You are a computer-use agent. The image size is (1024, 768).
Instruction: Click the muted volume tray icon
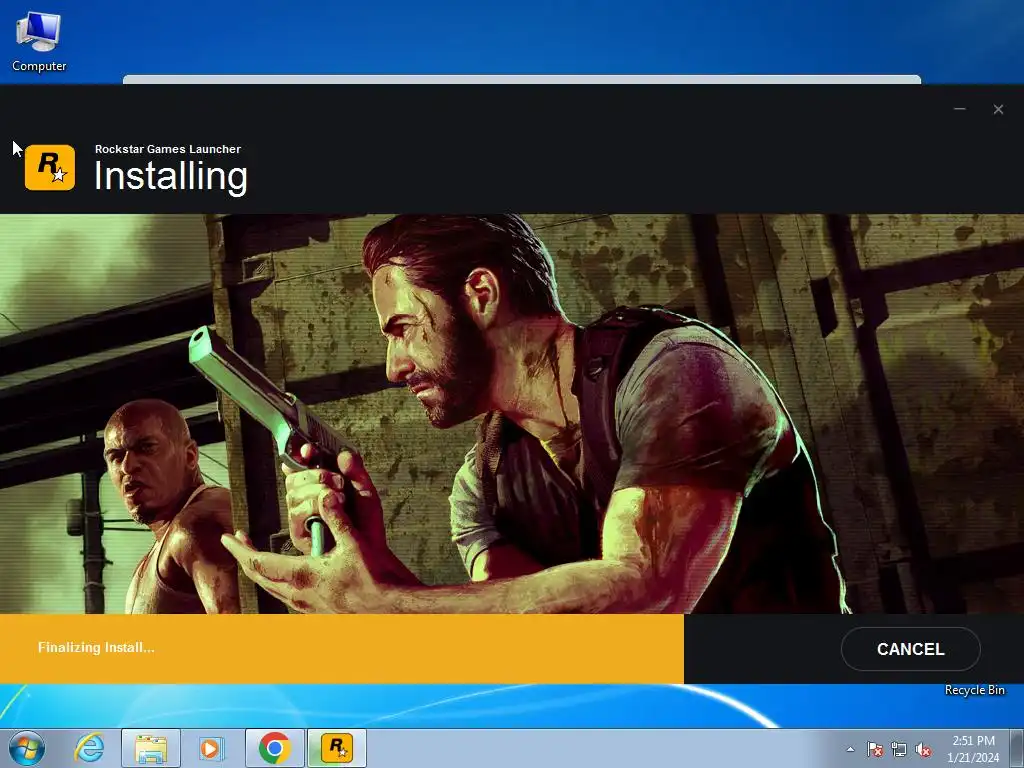(x=923, y=749)
